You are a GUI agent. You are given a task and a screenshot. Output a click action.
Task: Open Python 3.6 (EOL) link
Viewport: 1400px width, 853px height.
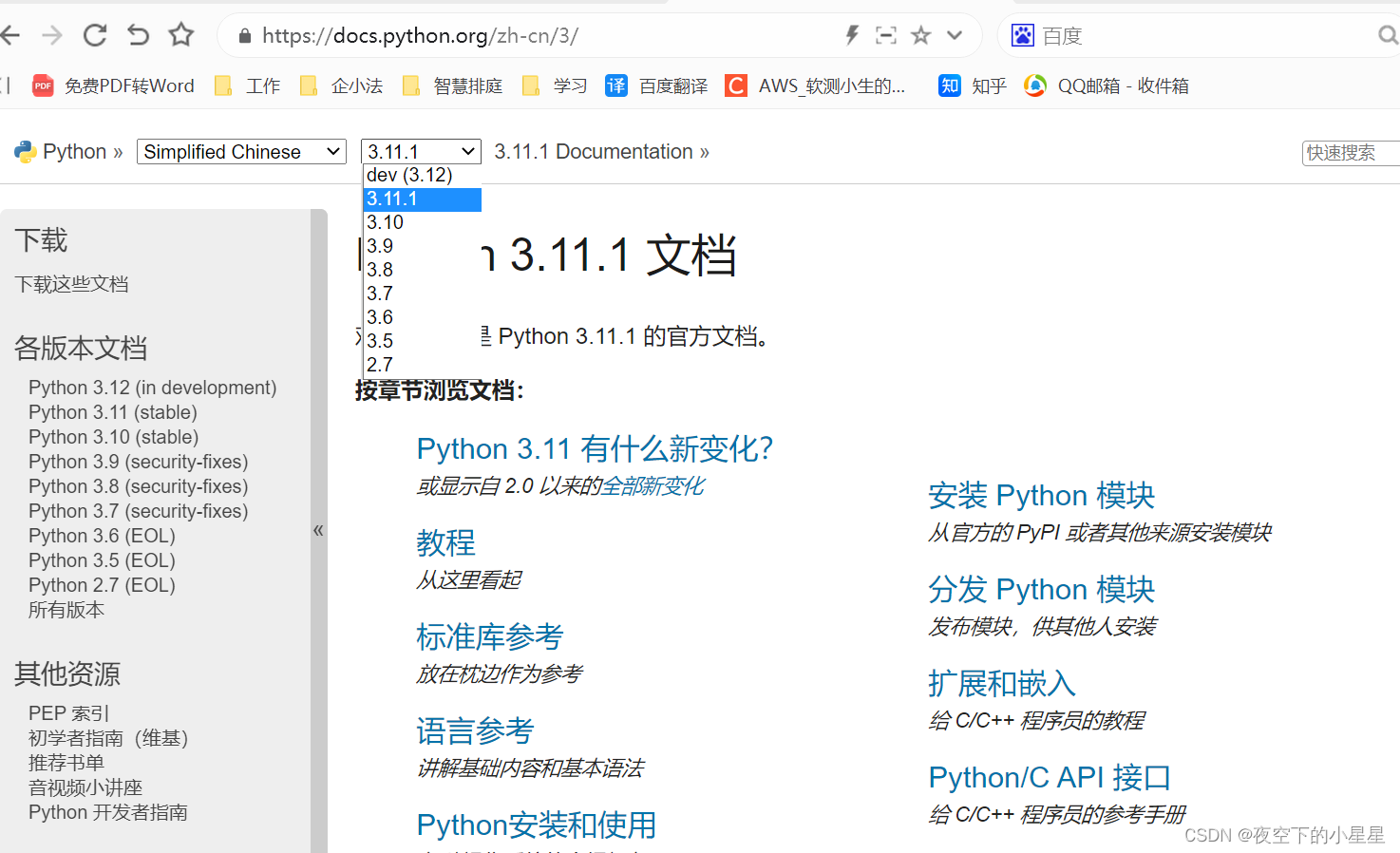tap(103, 536)
